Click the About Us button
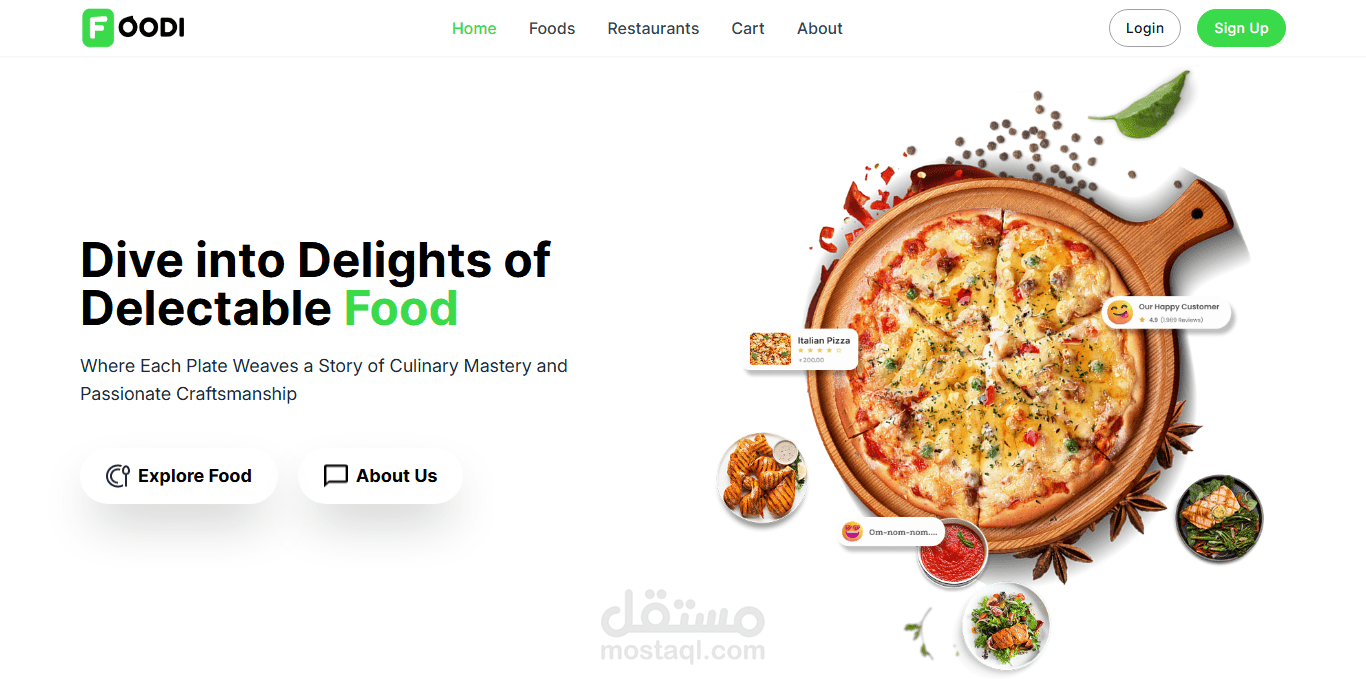 tap(380, 476)
